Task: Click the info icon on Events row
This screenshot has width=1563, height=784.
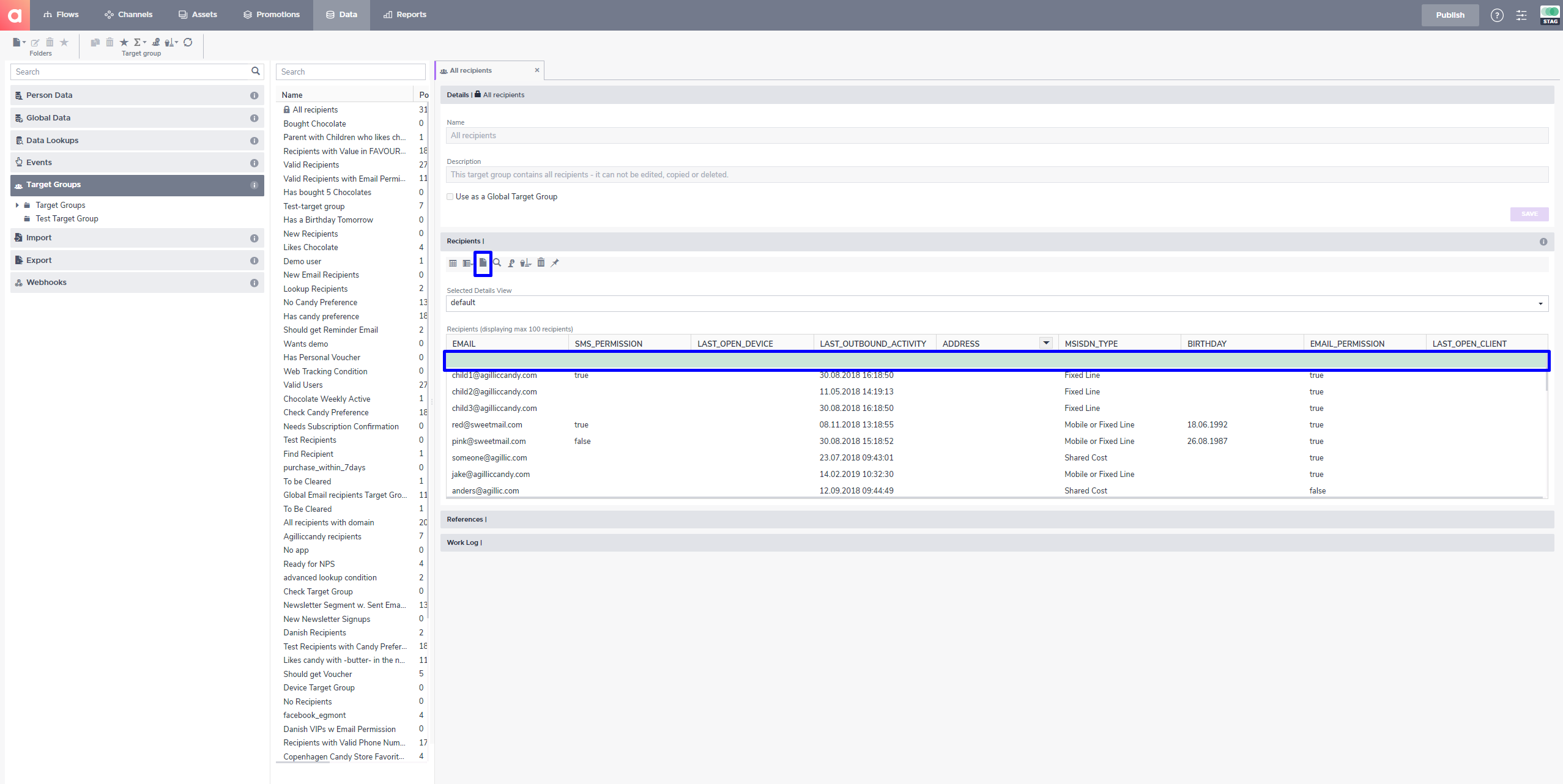Action: 254,163
